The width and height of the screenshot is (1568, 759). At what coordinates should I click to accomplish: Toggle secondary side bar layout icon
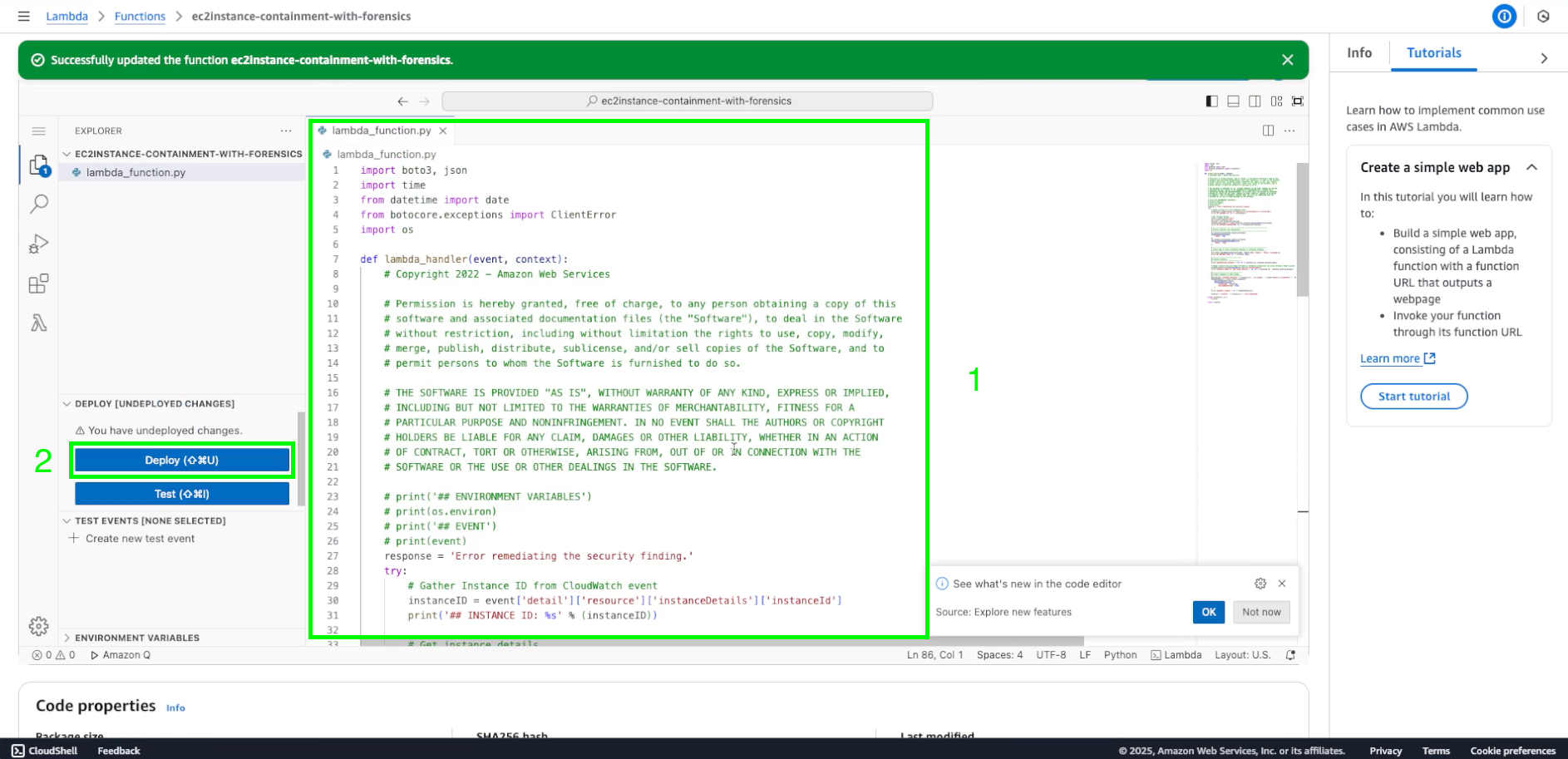tap(1255, 101)
